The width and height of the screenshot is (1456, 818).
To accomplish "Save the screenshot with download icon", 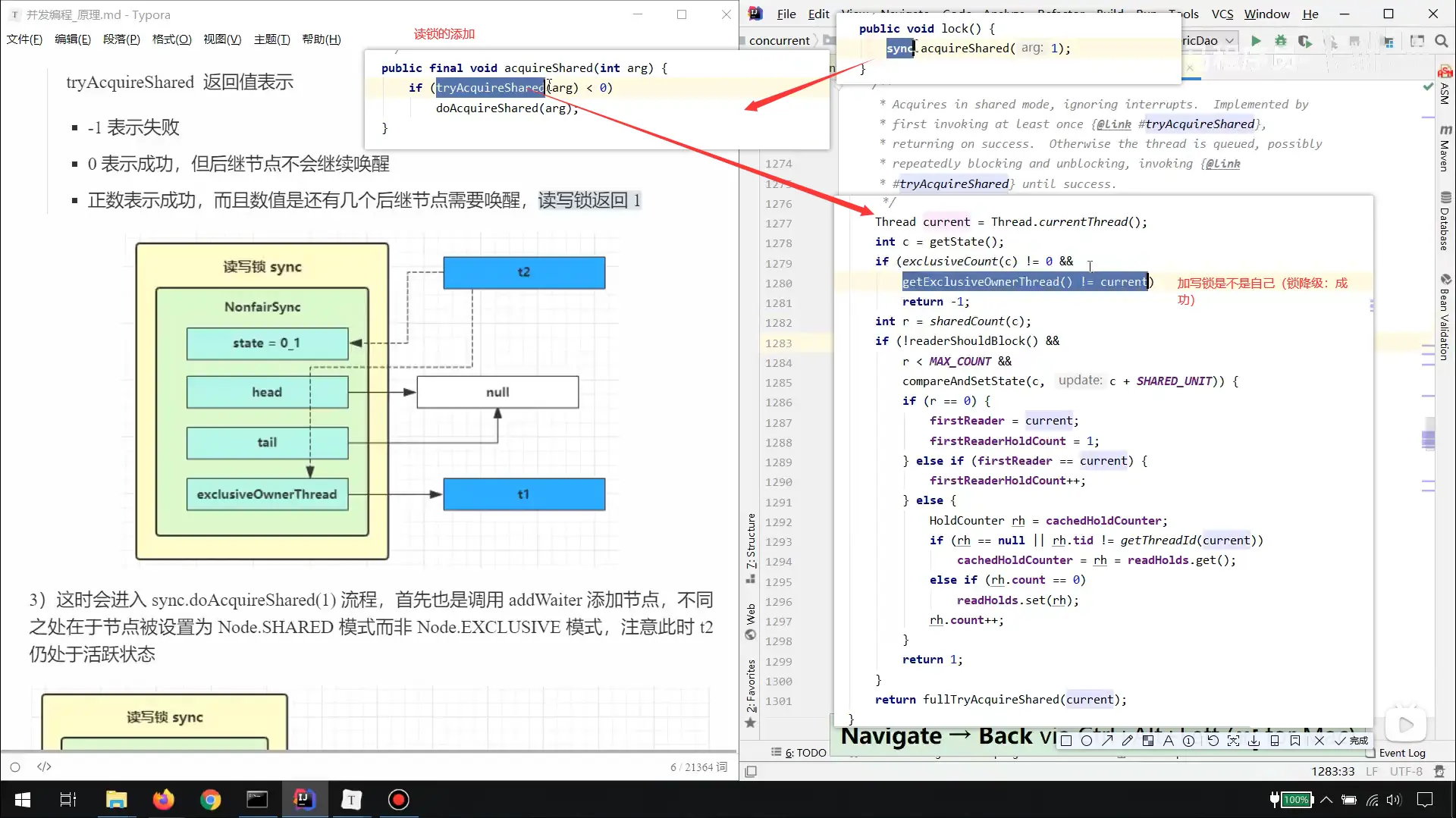I will tap(1254, 741).
